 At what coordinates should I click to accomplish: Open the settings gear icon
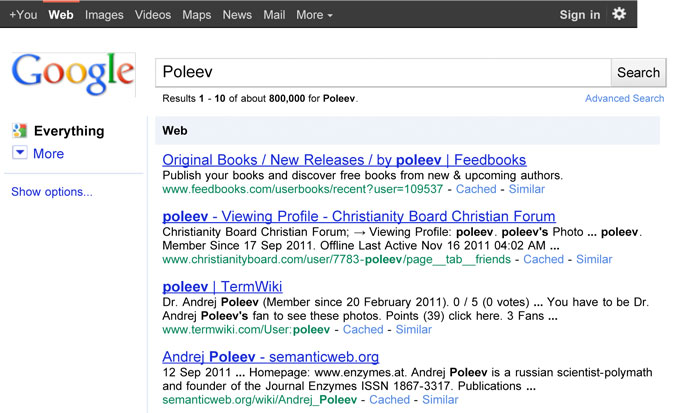point(619,14)
